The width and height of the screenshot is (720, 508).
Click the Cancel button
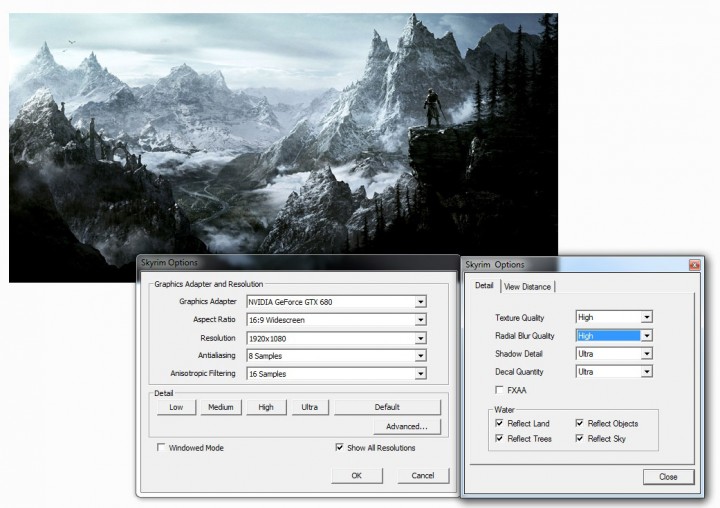click(423, 475)
